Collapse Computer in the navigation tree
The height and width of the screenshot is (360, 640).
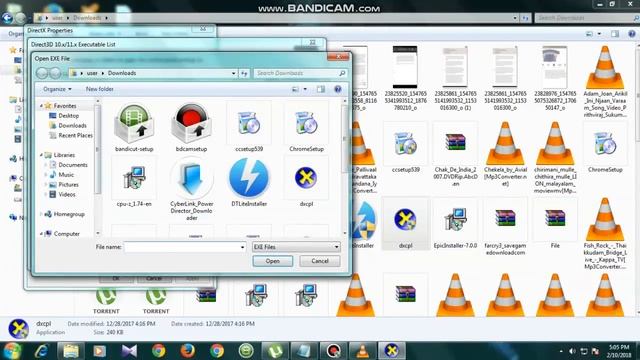pyautogui.click(x=41, y=233)
